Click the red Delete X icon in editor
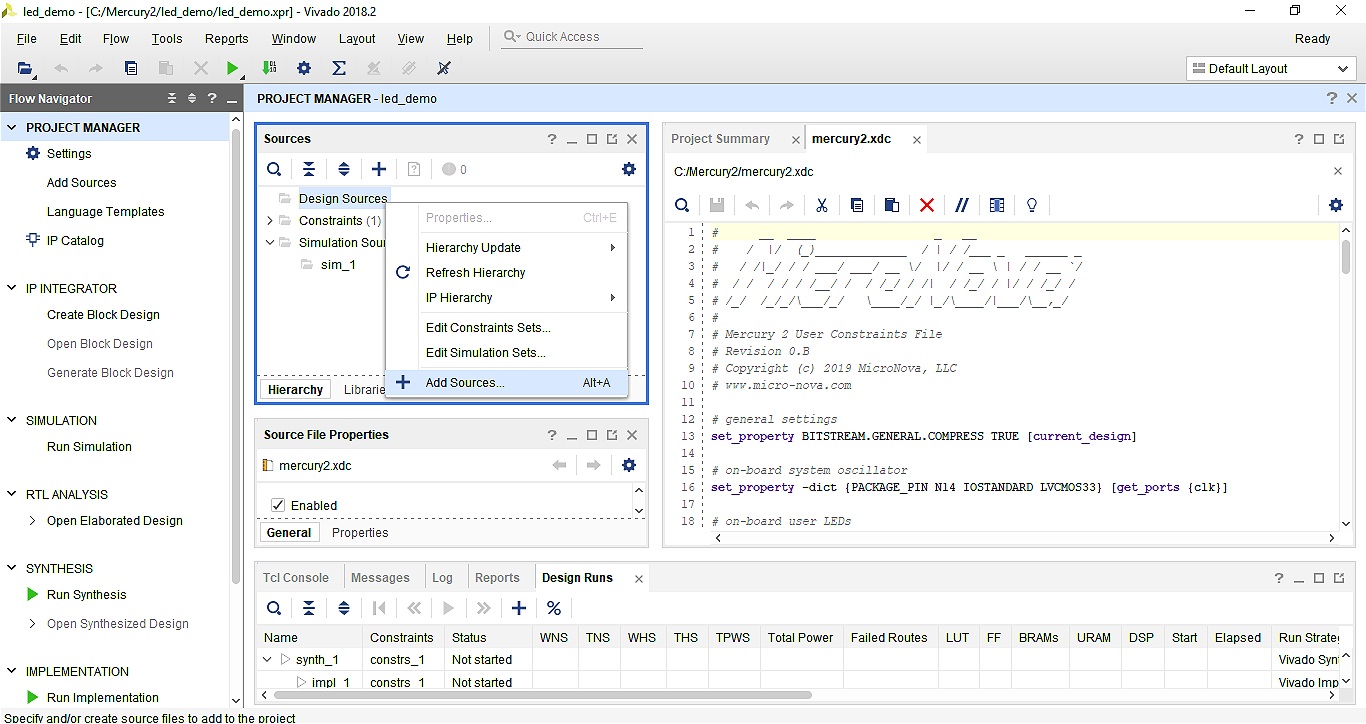1366x724 pixels. coord(927,205)
